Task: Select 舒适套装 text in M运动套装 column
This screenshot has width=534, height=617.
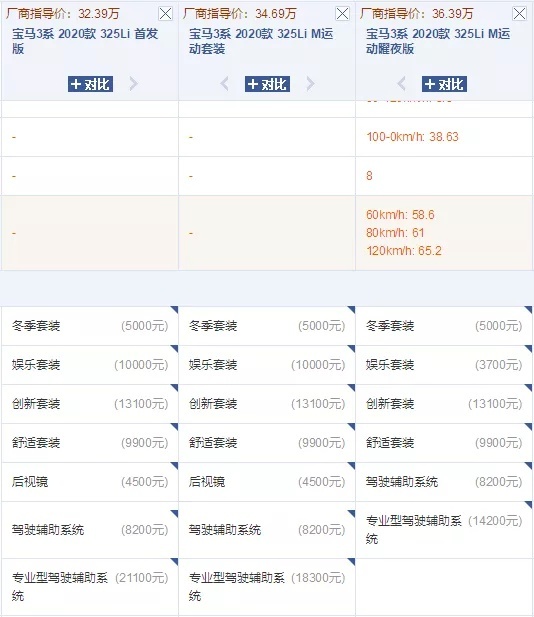Action: 213,443
